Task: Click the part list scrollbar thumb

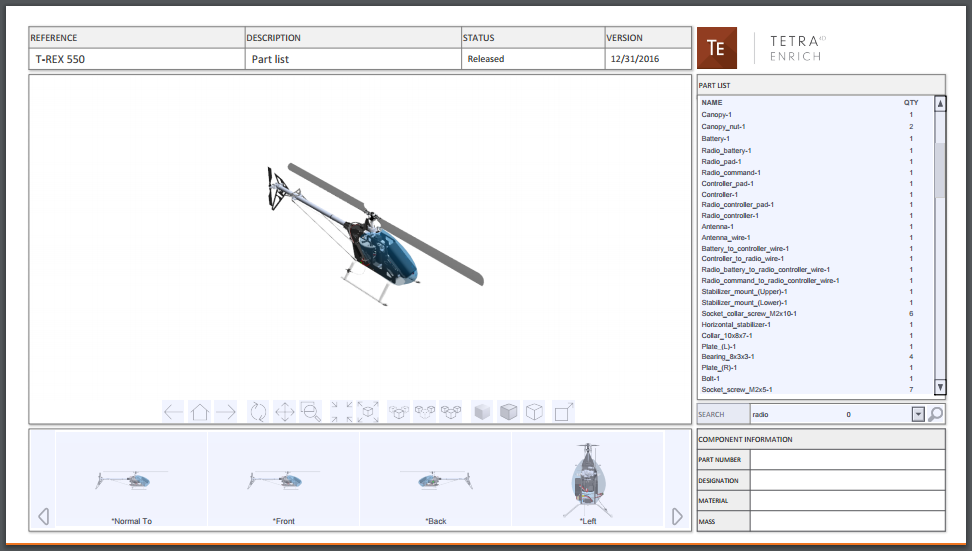Action: coord(940,170)
